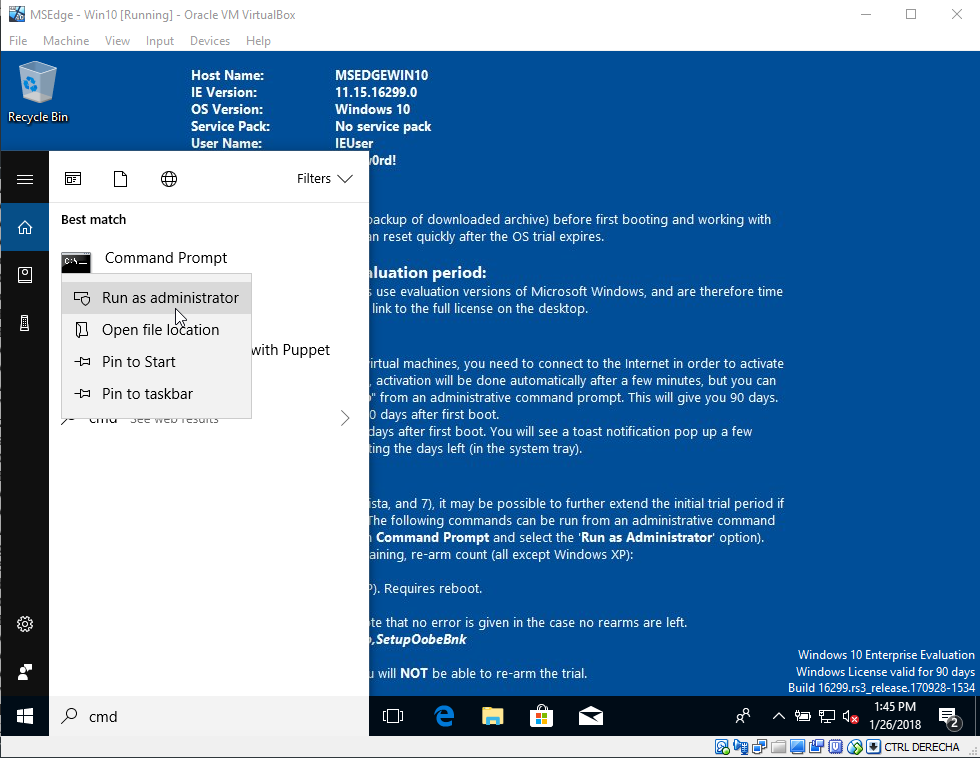
Task: Click the battery power tray icon
Action: coord(803,716)
